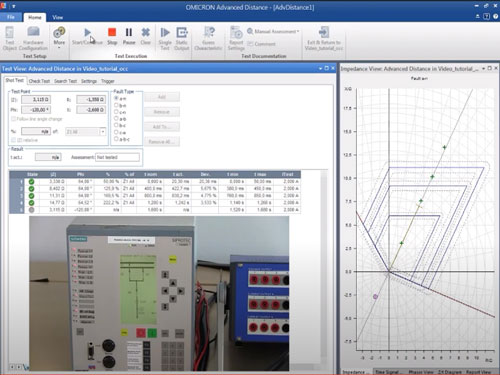Screen dimensions: 500x375
Task: Select the c-a fault type
Action: point(116,132)
